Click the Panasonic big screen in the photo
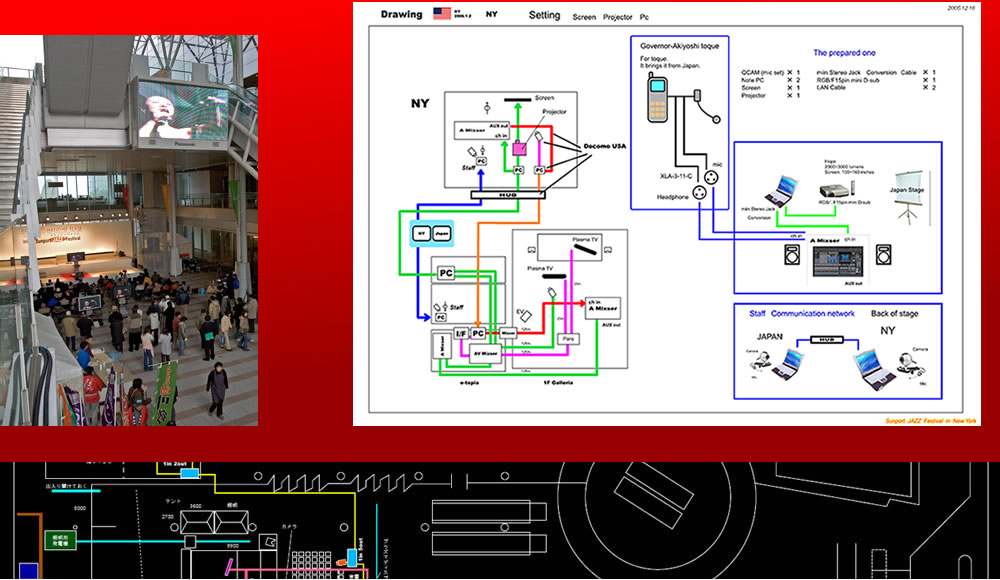Image resolution: width=1000 pixels, height=580 pixels. [182, 112]
